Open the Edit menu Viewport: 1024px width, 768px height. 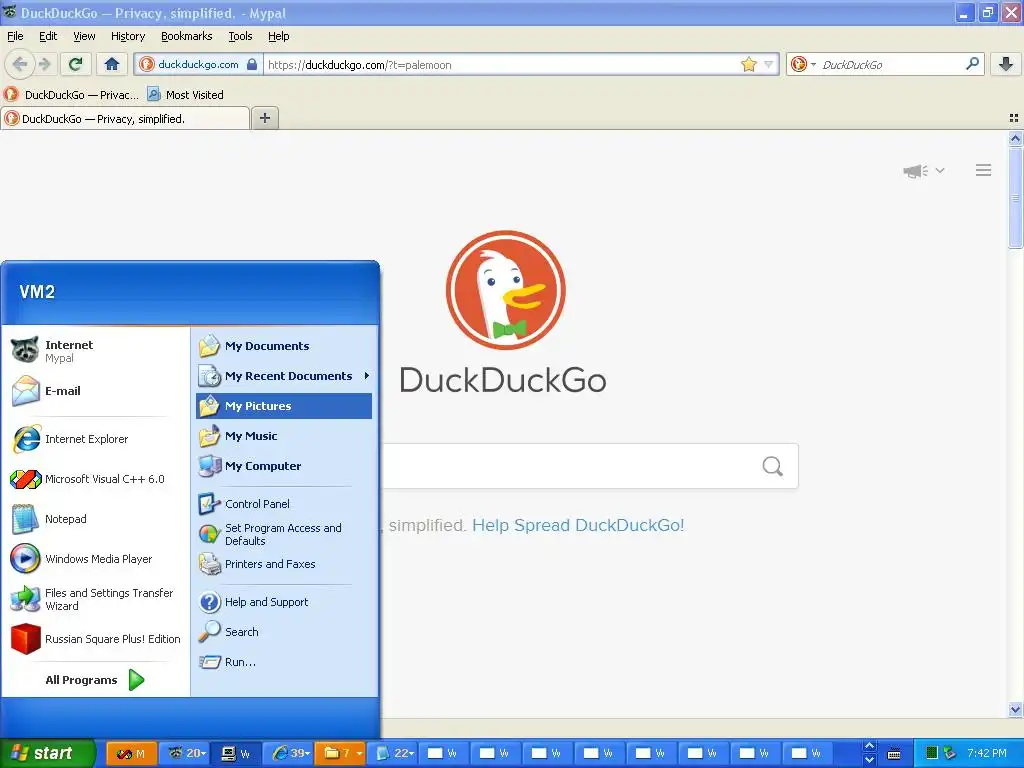pyautogui.click(x=48, y=36)
